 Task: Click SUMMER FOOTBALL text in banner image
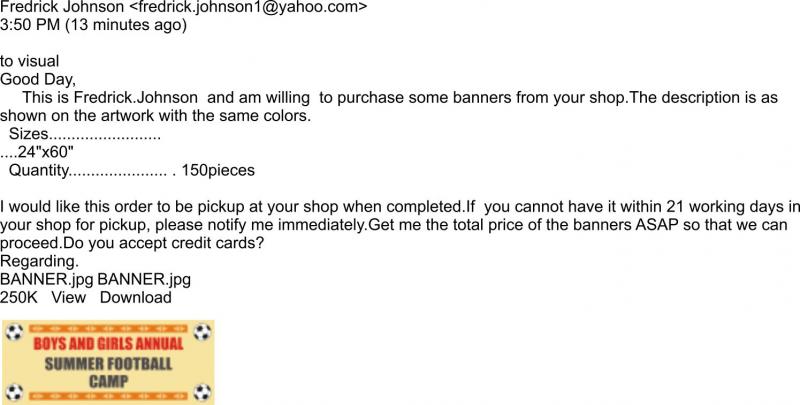(x=108, y=364)
